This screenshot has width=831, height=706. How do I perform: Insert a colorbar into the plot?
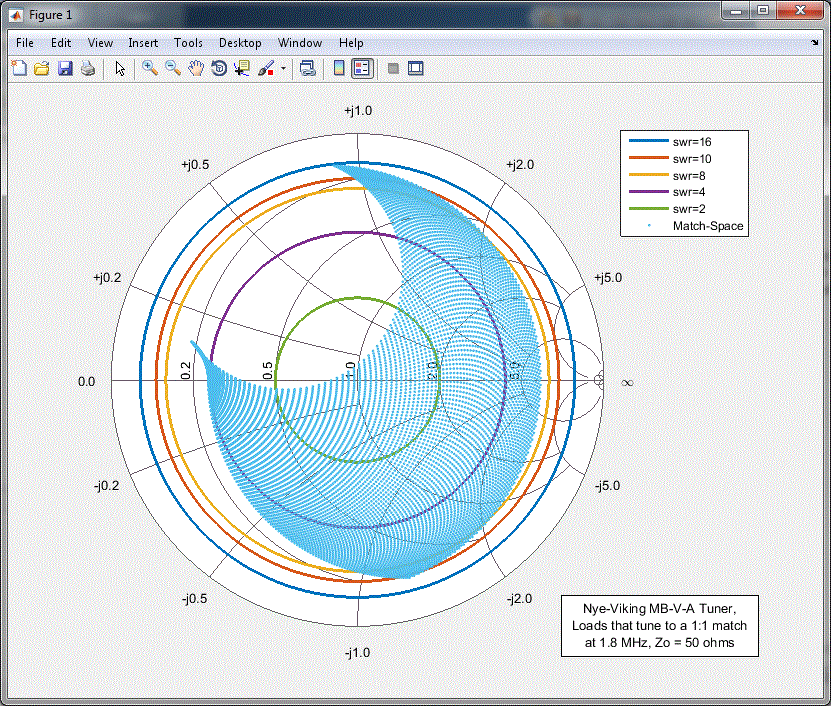pos(337,68)
